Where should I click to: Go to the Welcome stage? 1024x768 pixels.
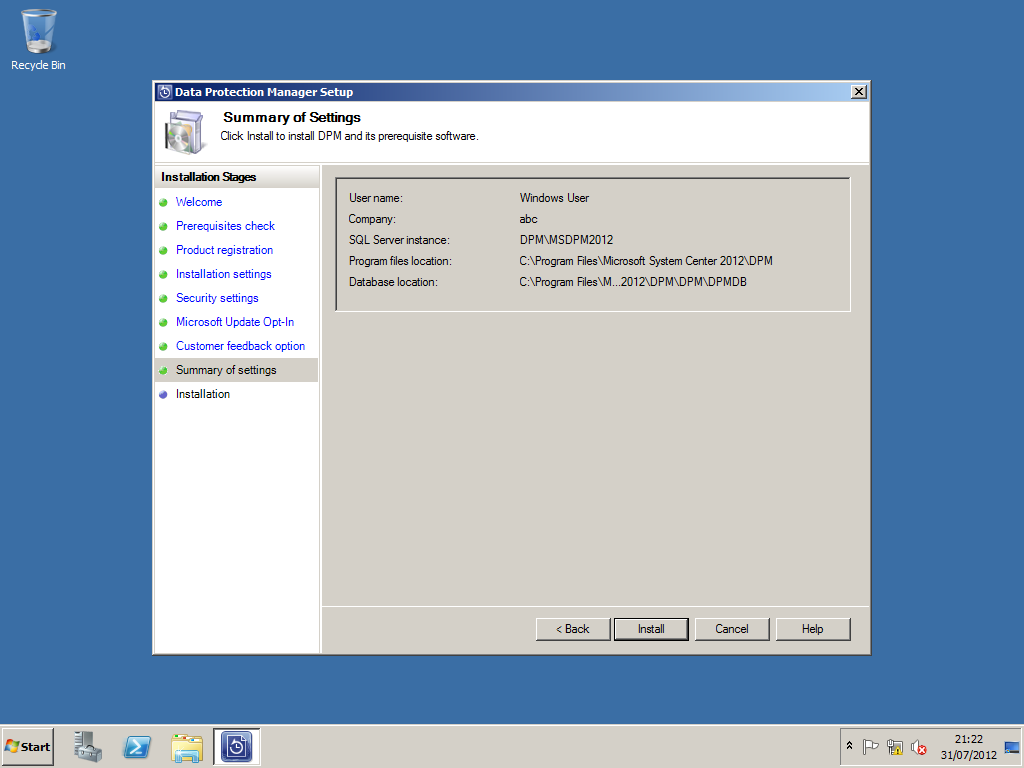coord(199,202)
